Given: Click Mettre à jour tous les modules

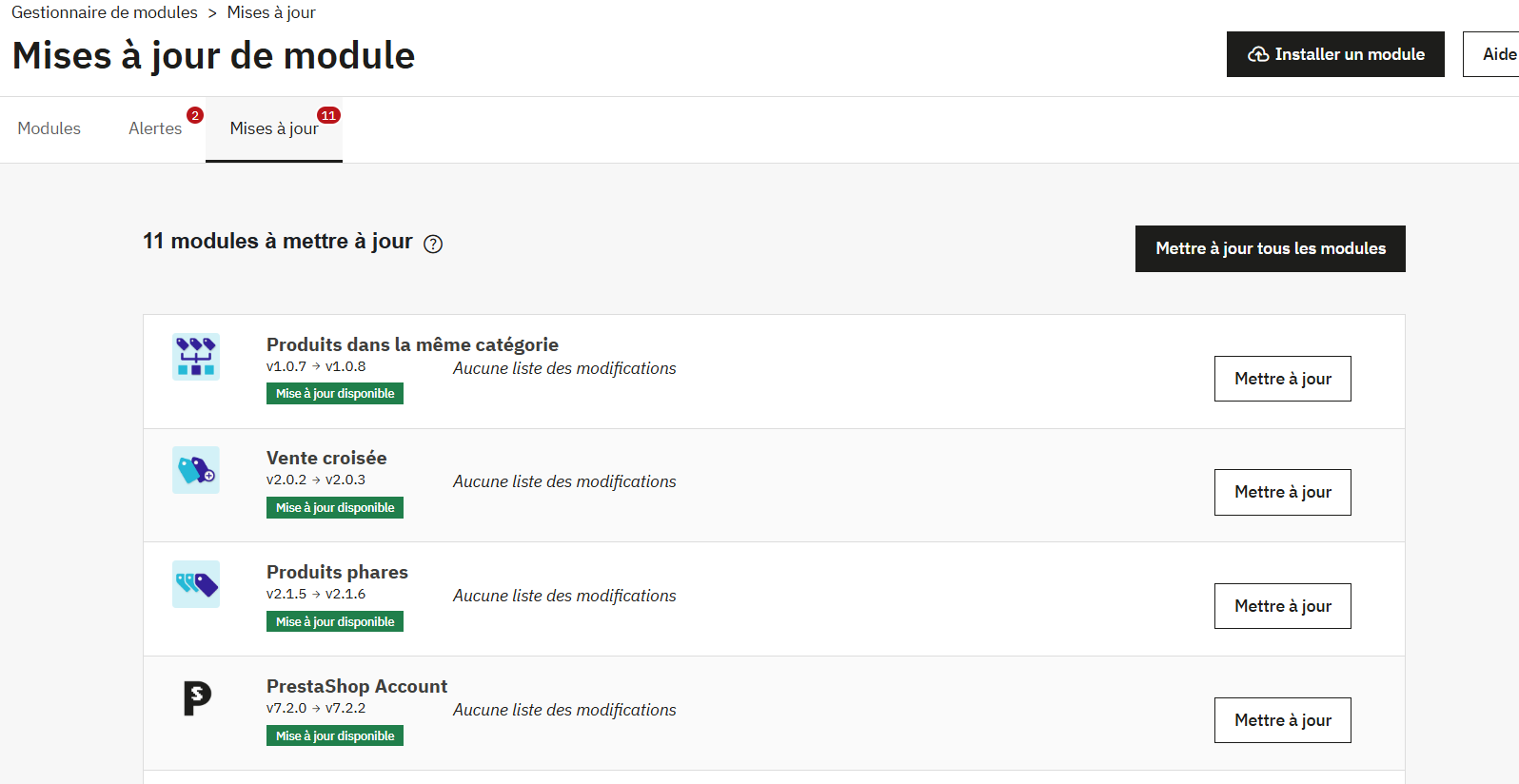Looking at the screenshot, I should coord(1271,248).
